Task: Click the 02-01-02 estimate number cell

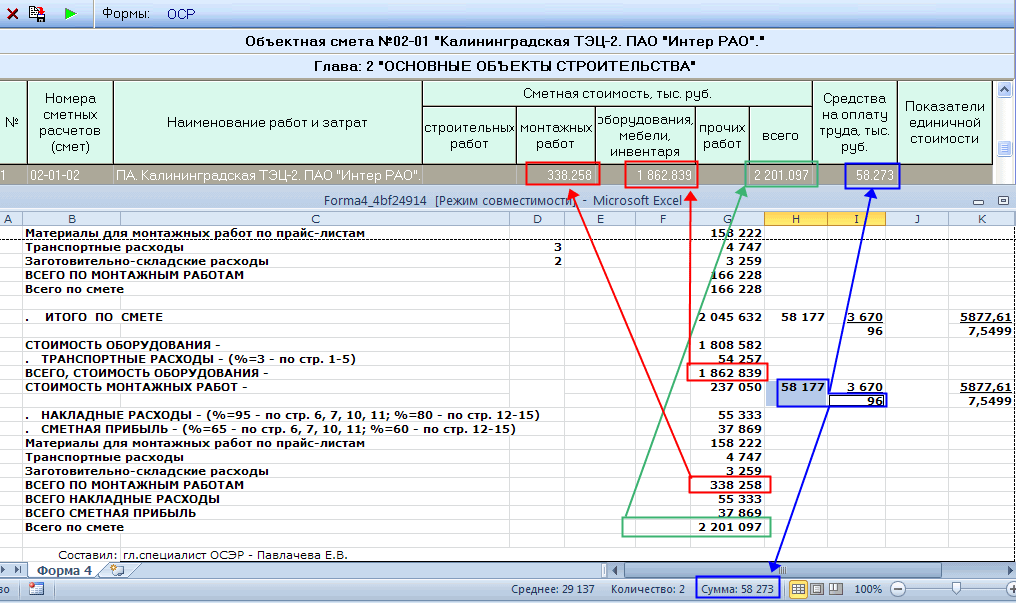Action: click(70, 175)
